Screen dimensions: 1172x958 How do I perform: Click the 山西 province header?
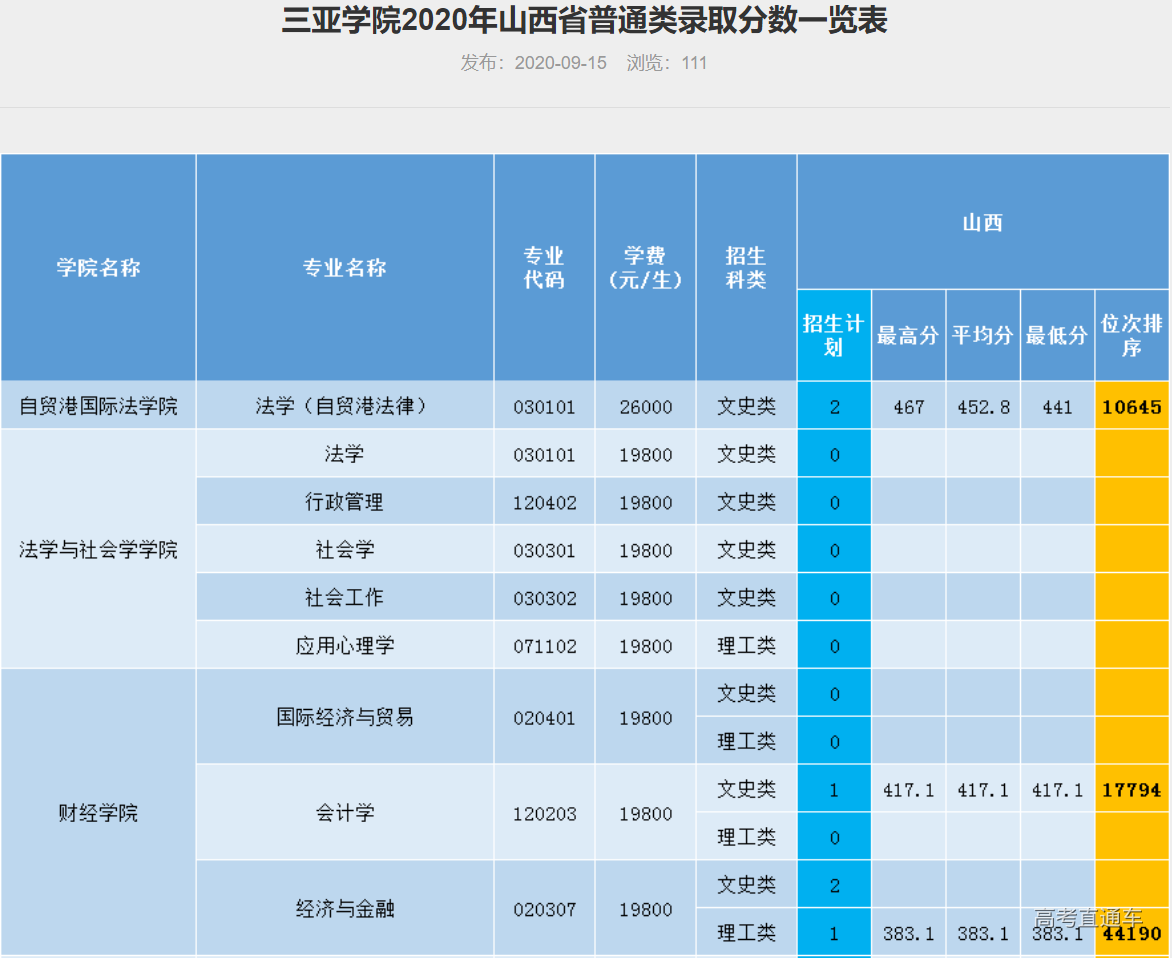(982, 222)
